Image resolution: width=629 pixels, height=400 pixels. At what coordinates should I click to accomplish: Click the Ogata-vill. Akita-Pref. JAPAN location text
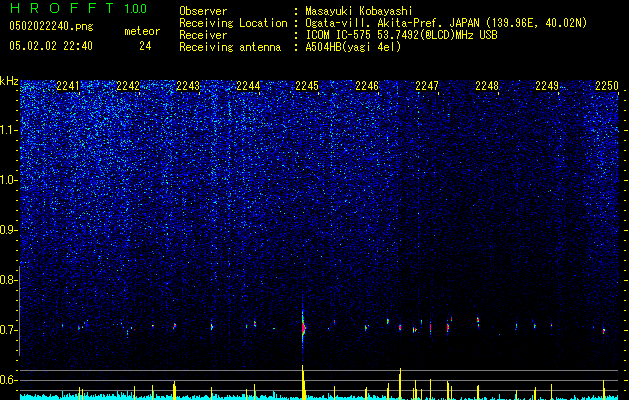tap(446, 23)
